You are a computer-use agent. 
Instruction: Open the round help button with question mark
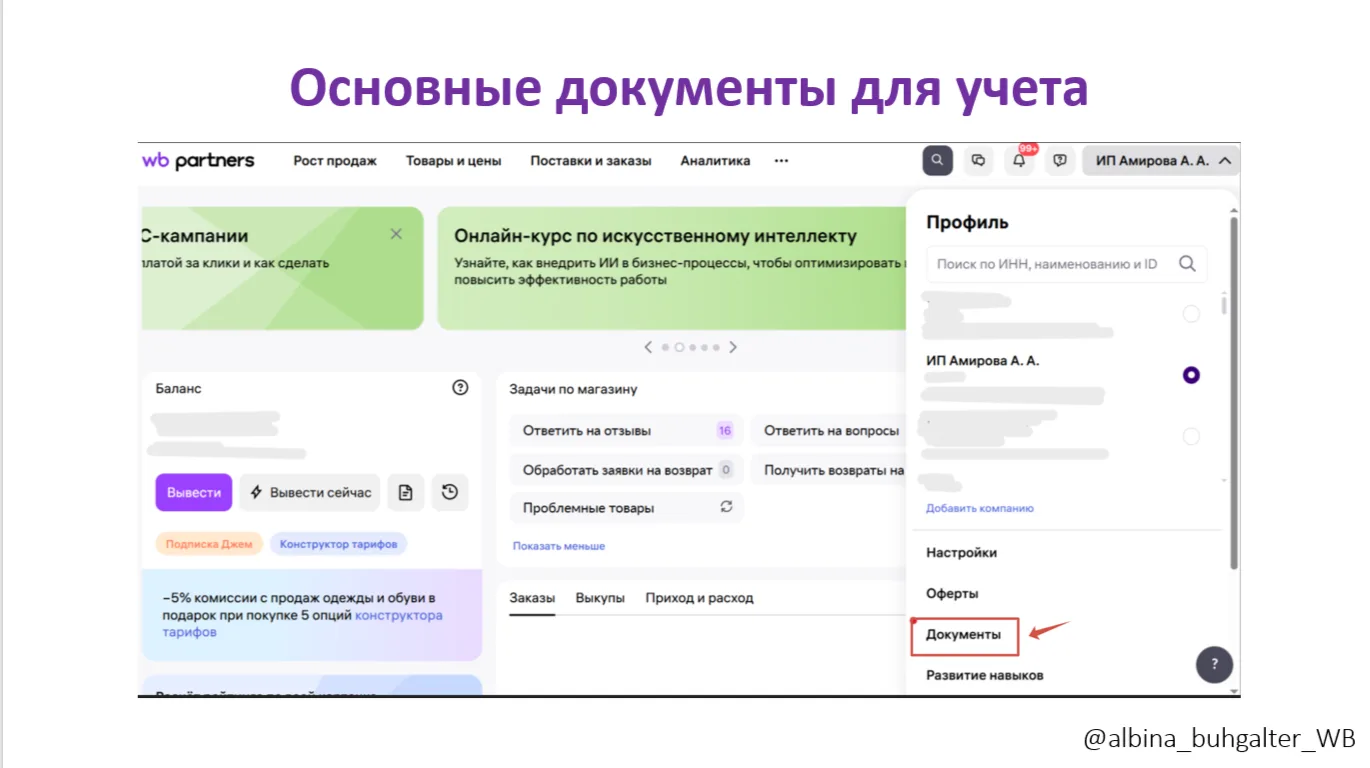tap(1214, 664)
